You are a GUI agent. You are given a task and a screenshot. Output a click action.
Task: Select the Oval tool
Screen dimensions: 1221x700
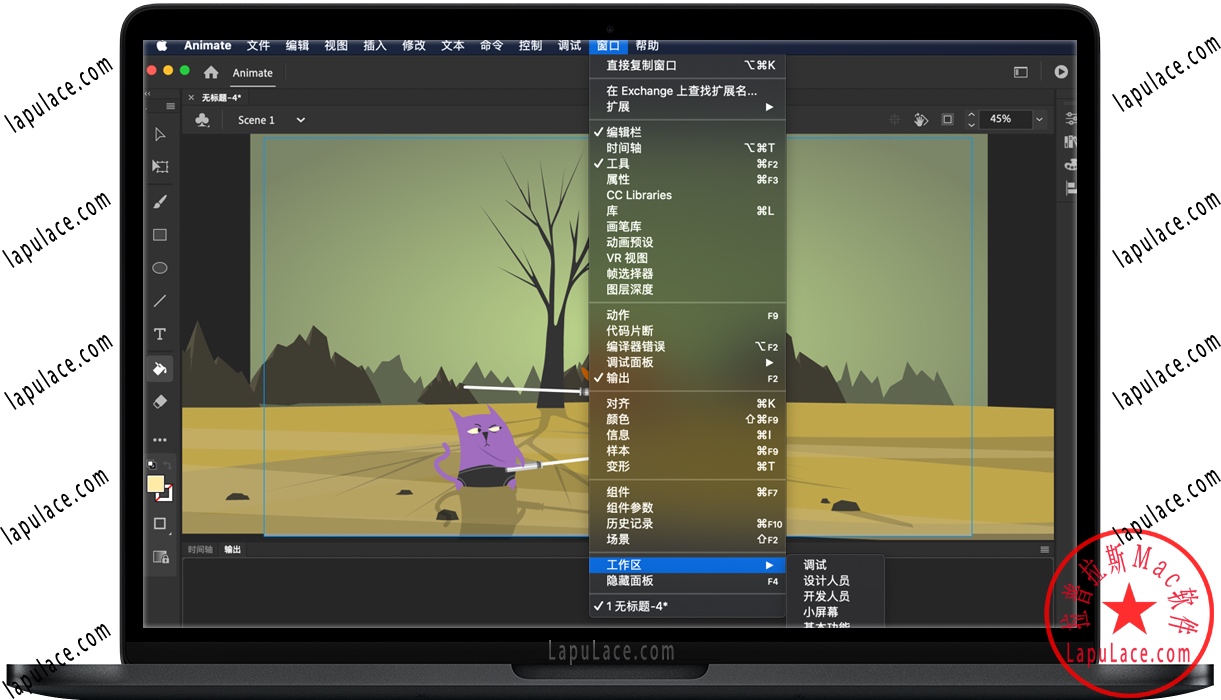[160, 267]
